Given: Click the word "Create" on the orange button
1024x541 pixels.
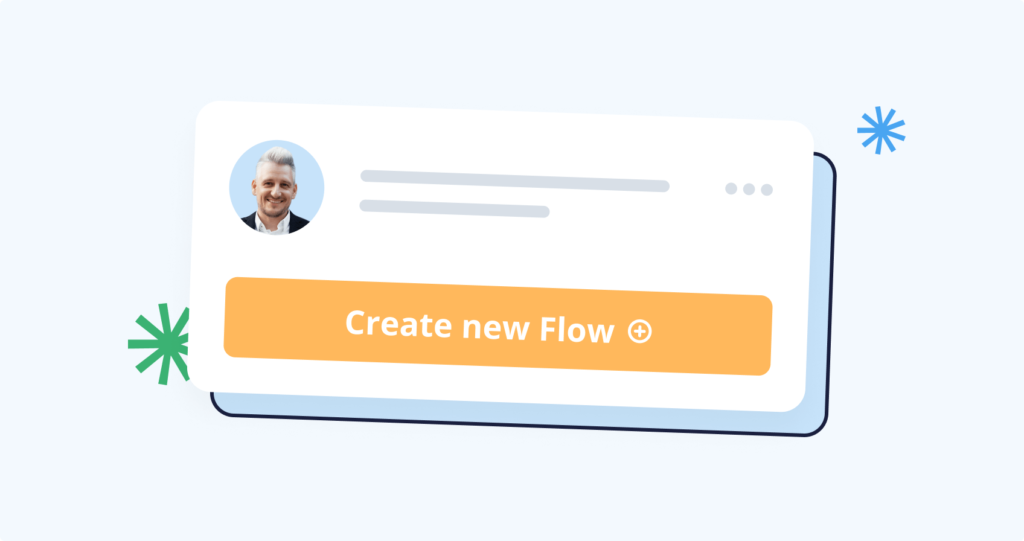Looking at the screenshot, I should 398,323.
